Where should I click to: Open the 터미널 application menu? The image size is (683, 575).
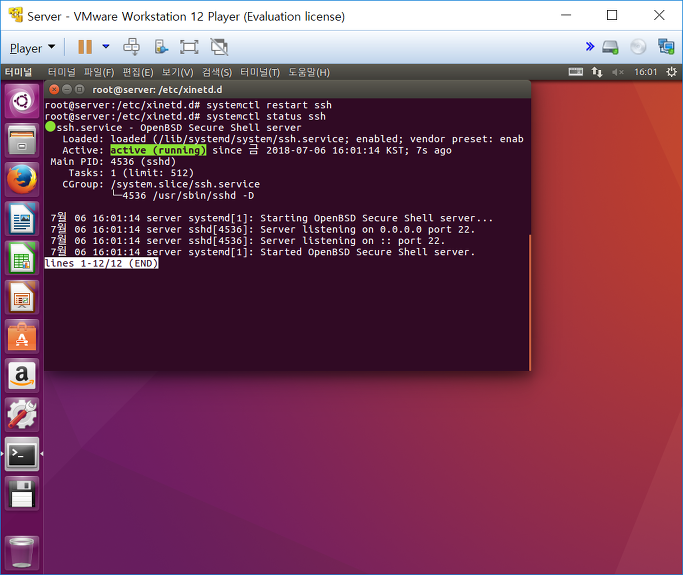(x=61, y=72)
